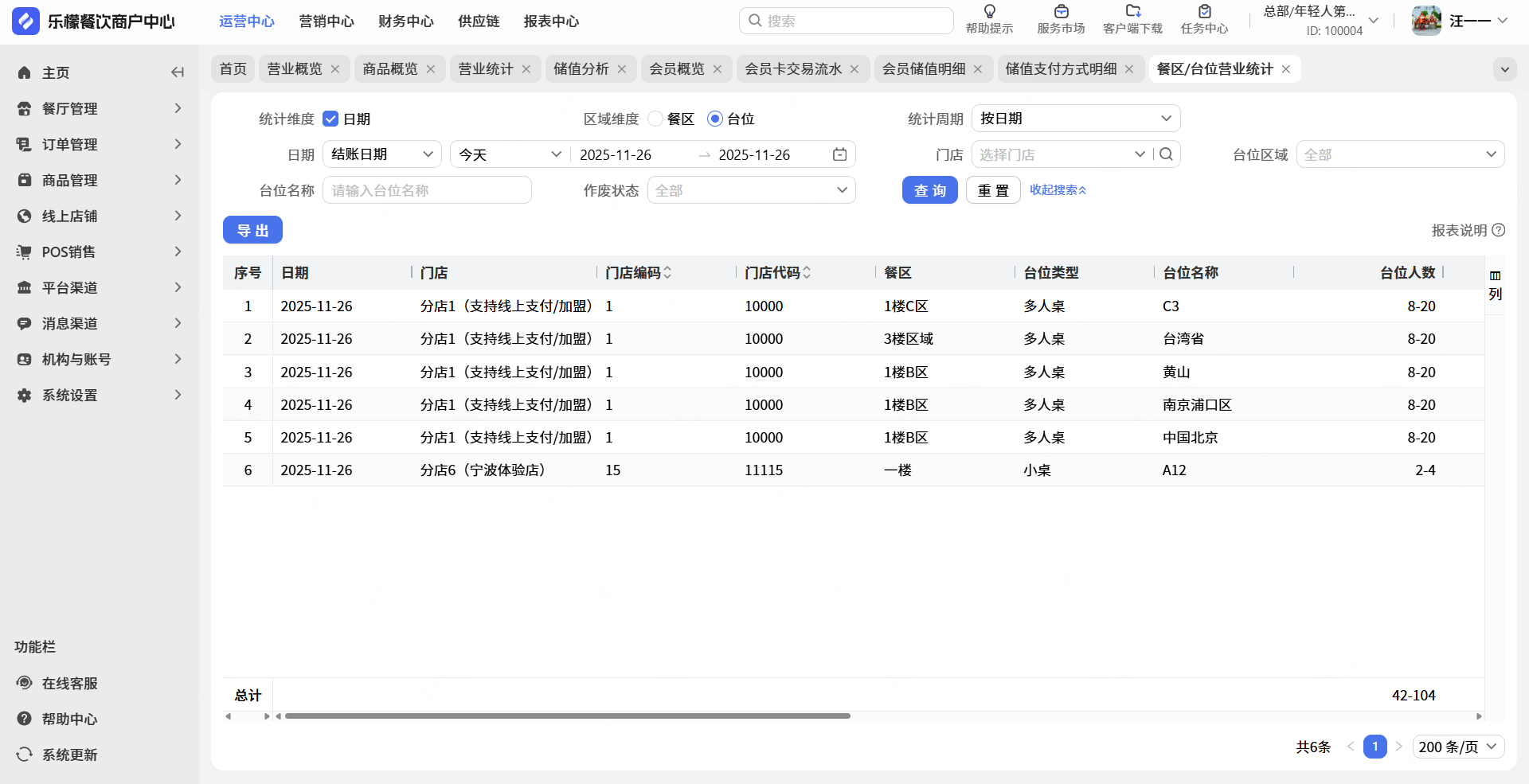Open 任务中心 clipboard icon

click(x=1204, y=12)
